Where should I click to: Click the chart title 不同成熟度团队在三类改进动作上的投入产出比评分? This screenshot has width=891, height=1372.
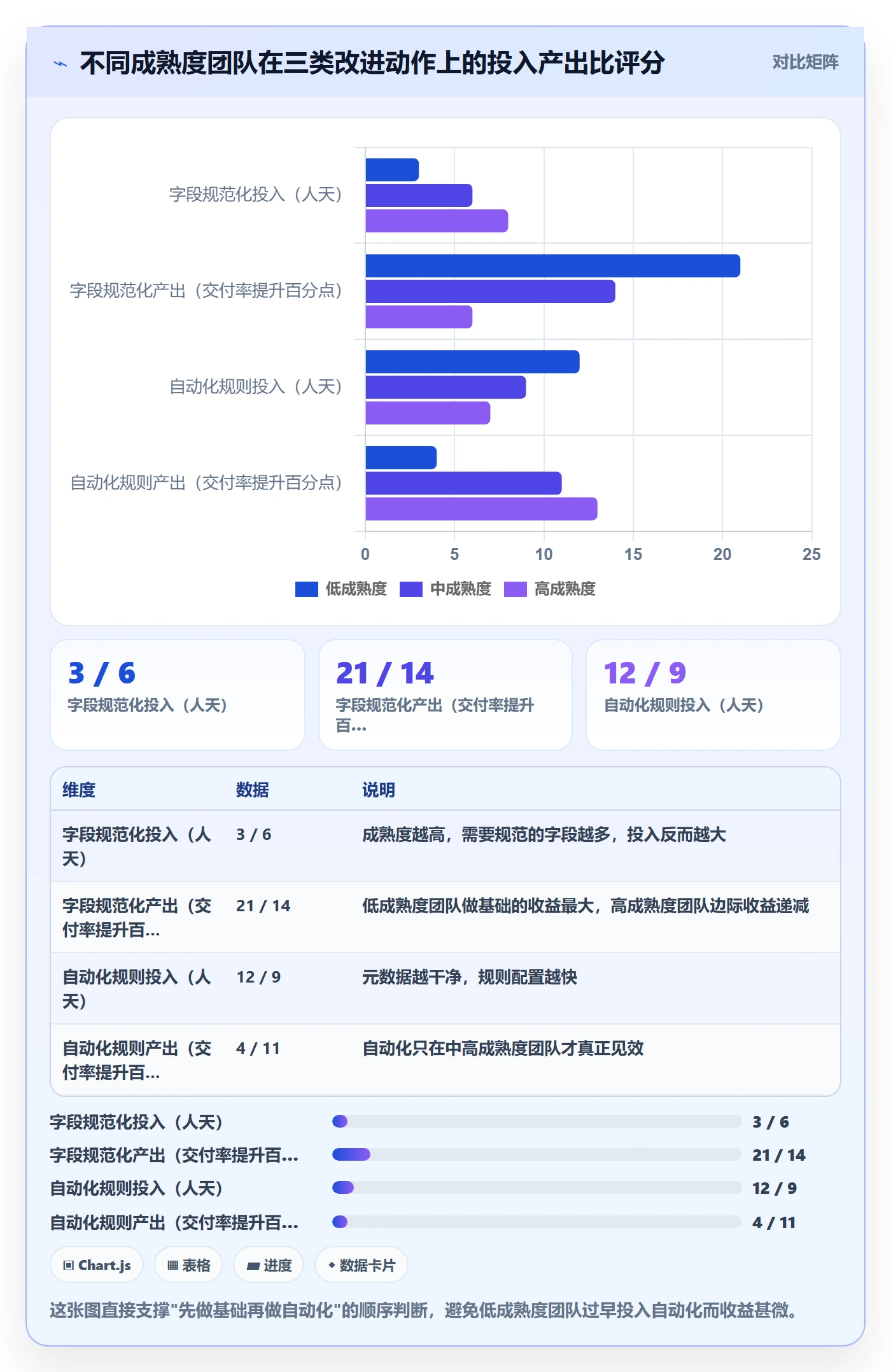(x=372, y=63)
